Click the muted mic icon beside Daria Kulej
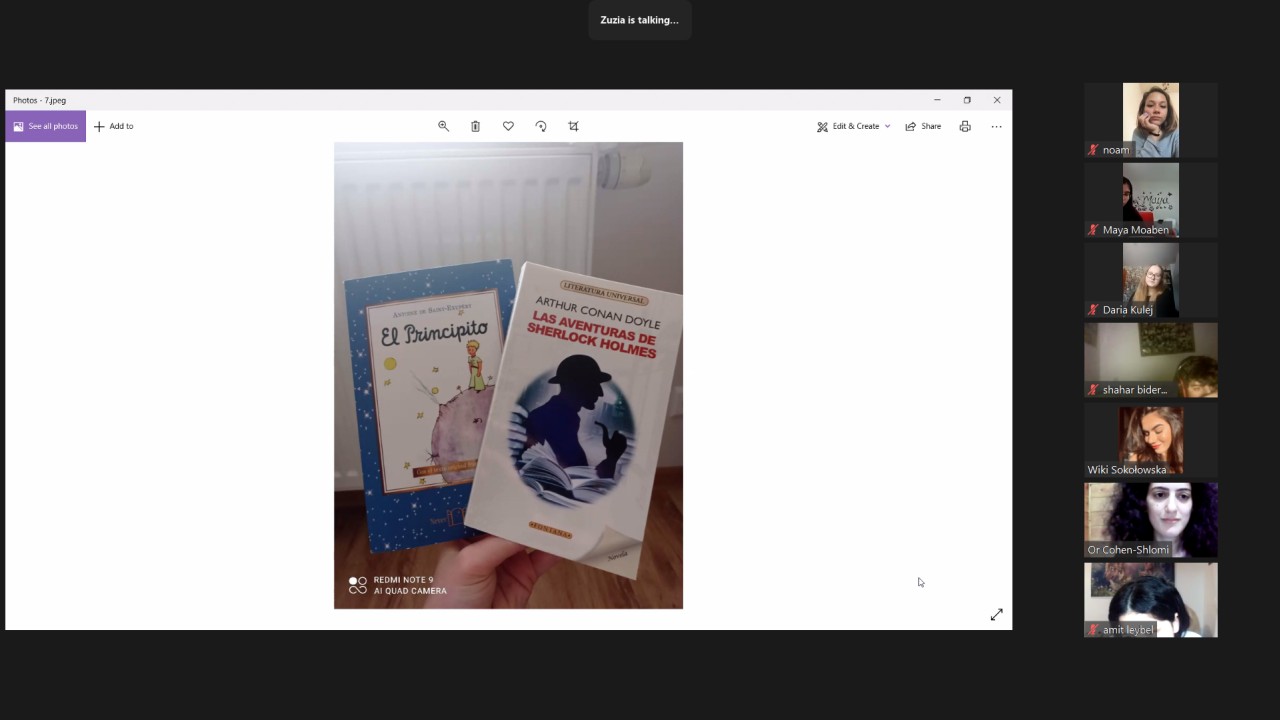Screen dimensions: 1280x720 click(x=1094, y=310)
